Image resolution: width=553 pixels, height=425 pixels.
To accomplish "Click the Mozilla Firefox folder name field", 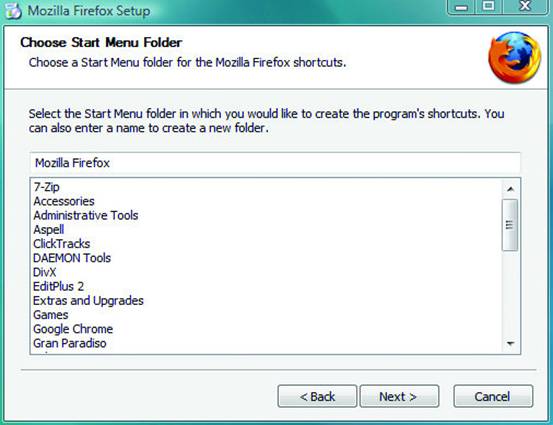I will click(x=275, y=163).
